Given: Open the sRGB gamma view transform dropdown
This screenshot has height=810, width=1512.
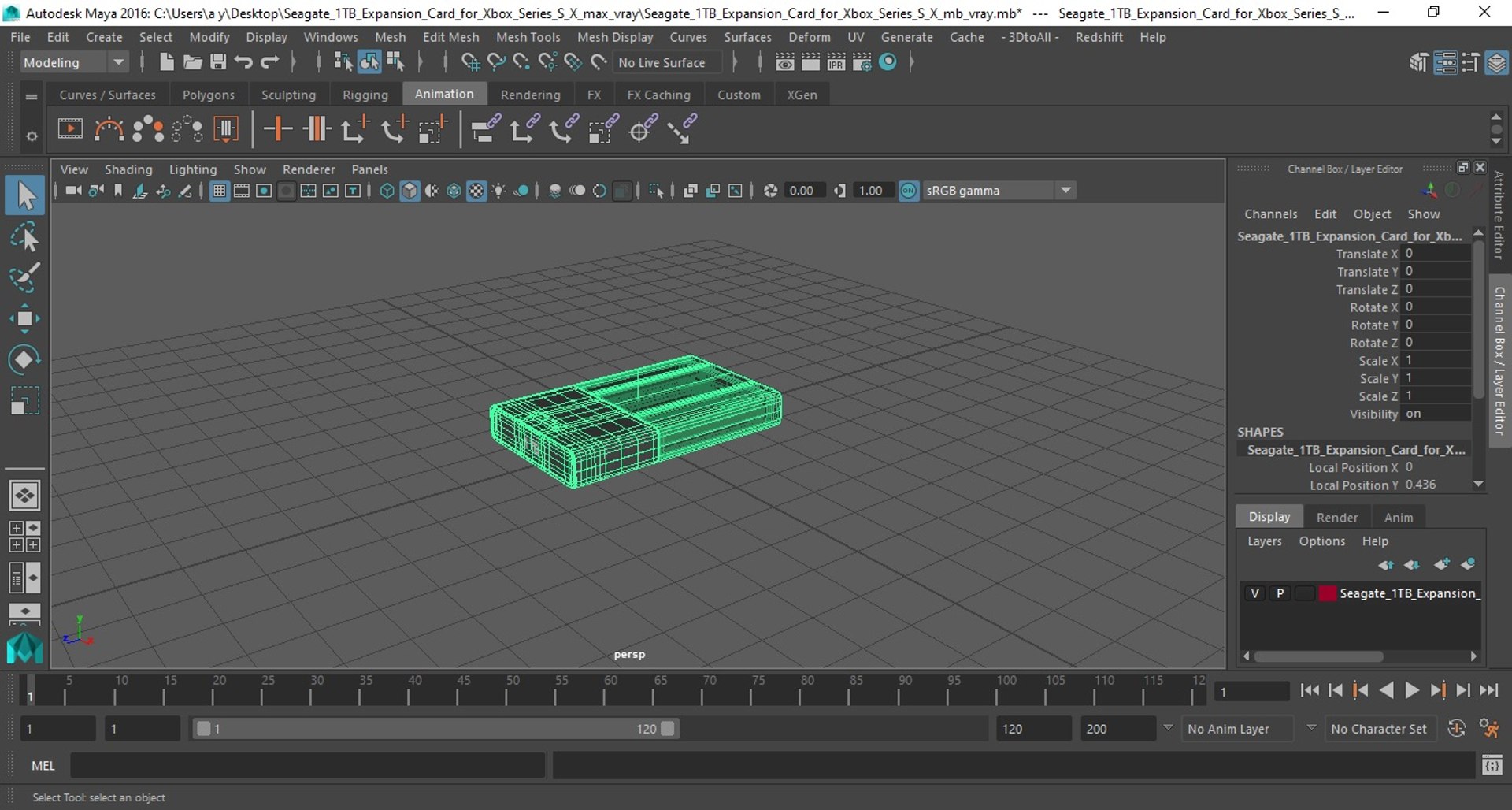Looking at the screenshot, I should click(999, 191).
